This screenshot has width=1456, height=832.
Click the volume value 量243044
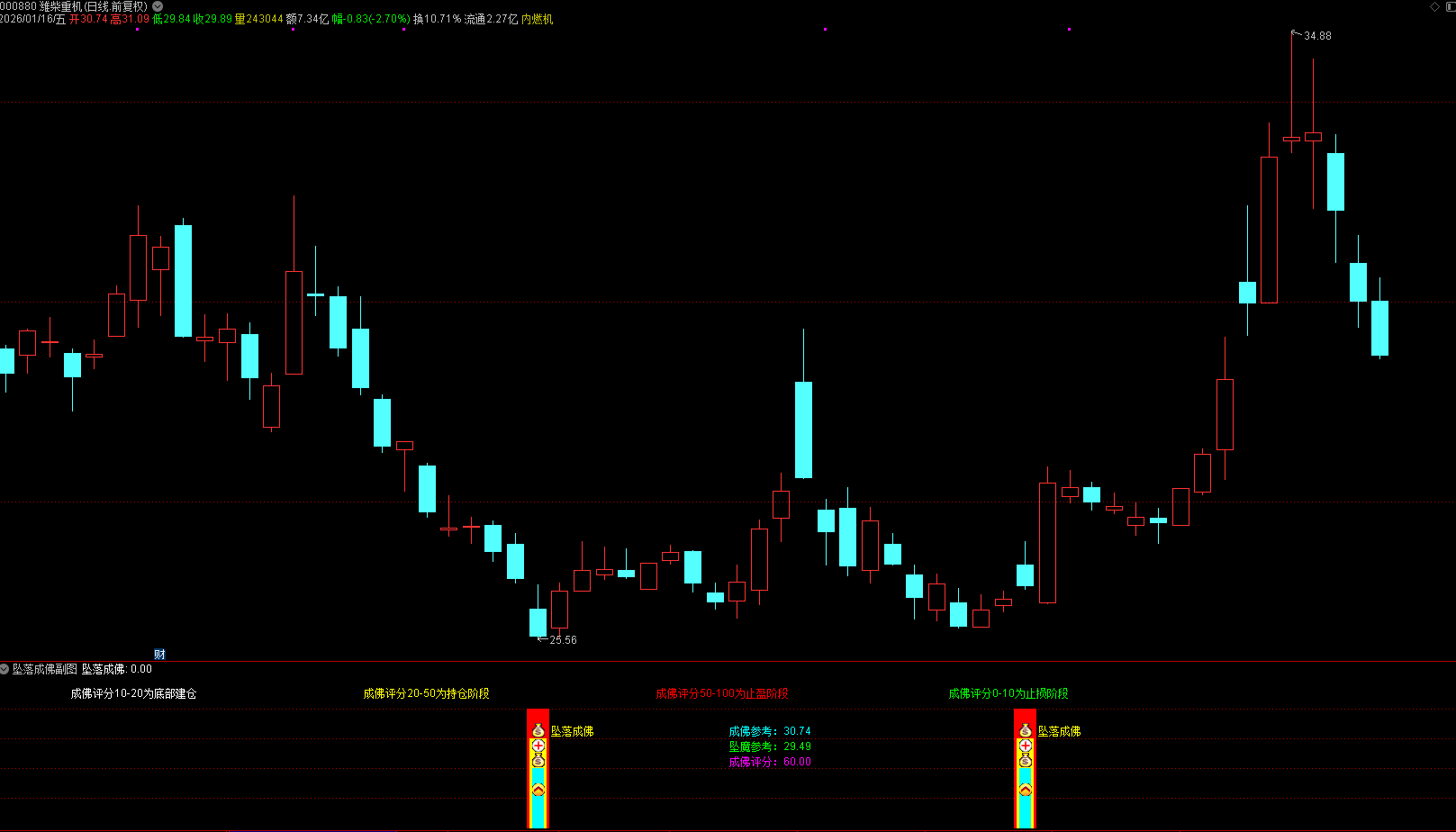pos(258,19)
